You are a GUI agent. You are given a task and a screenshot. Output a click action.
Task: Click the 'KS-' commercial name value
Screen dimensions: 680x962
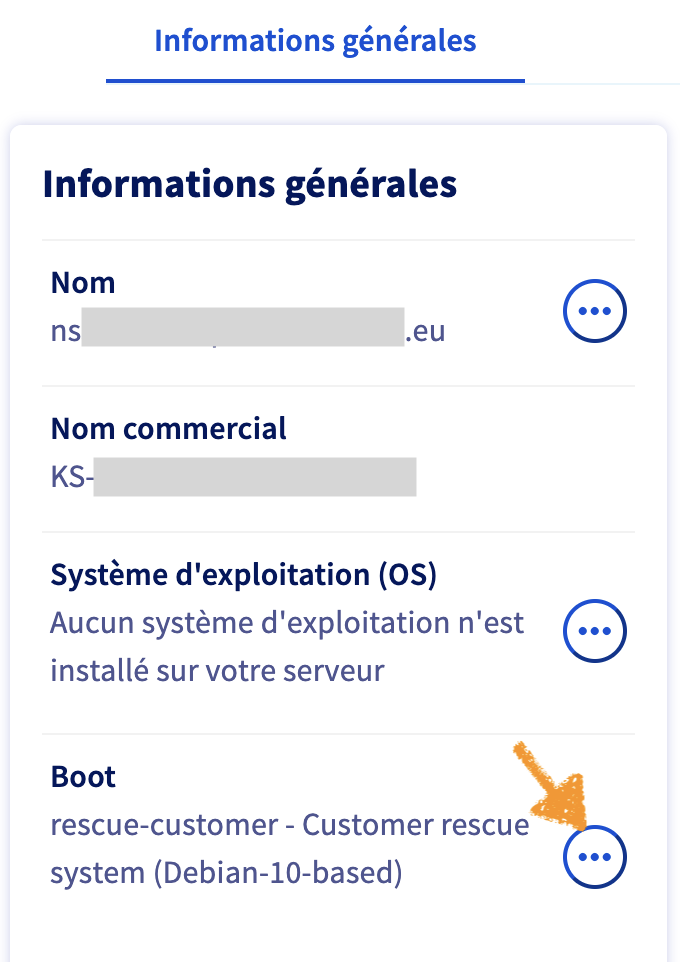click(x=72, y=478)
